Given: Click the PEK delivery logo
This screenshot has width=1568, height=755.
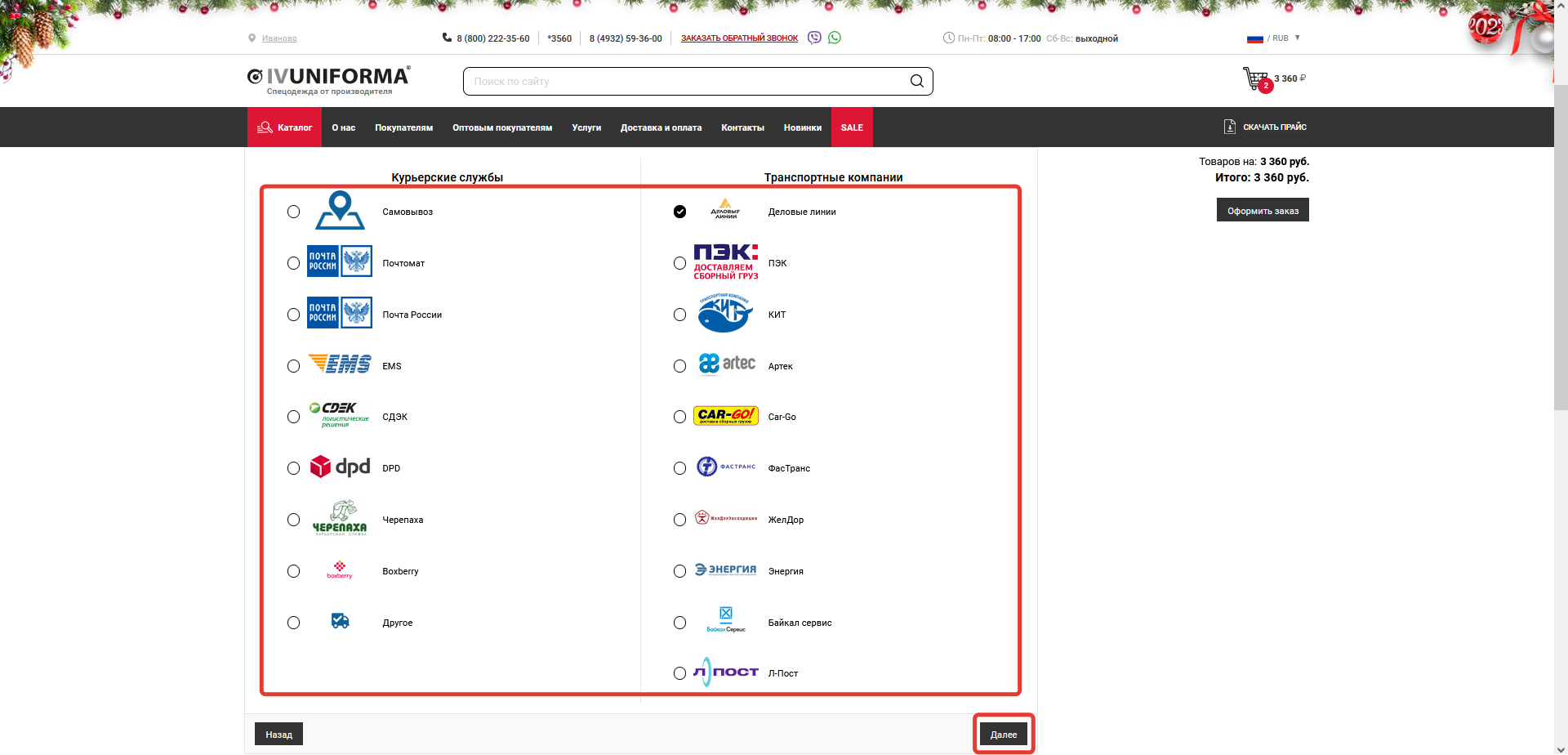Looking at the screenshot, I should coord(725,262).
